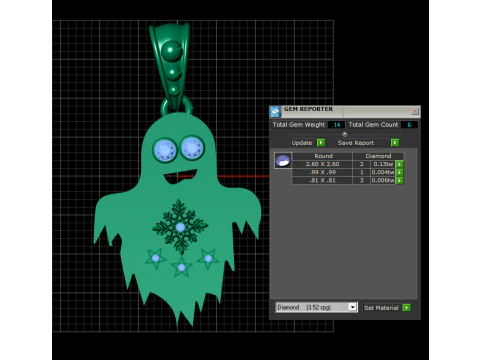Image resolution: width=480 pixels, height=360 pixels.
Task: Select the gem in the snowflake center
Action: coord(180,227)
